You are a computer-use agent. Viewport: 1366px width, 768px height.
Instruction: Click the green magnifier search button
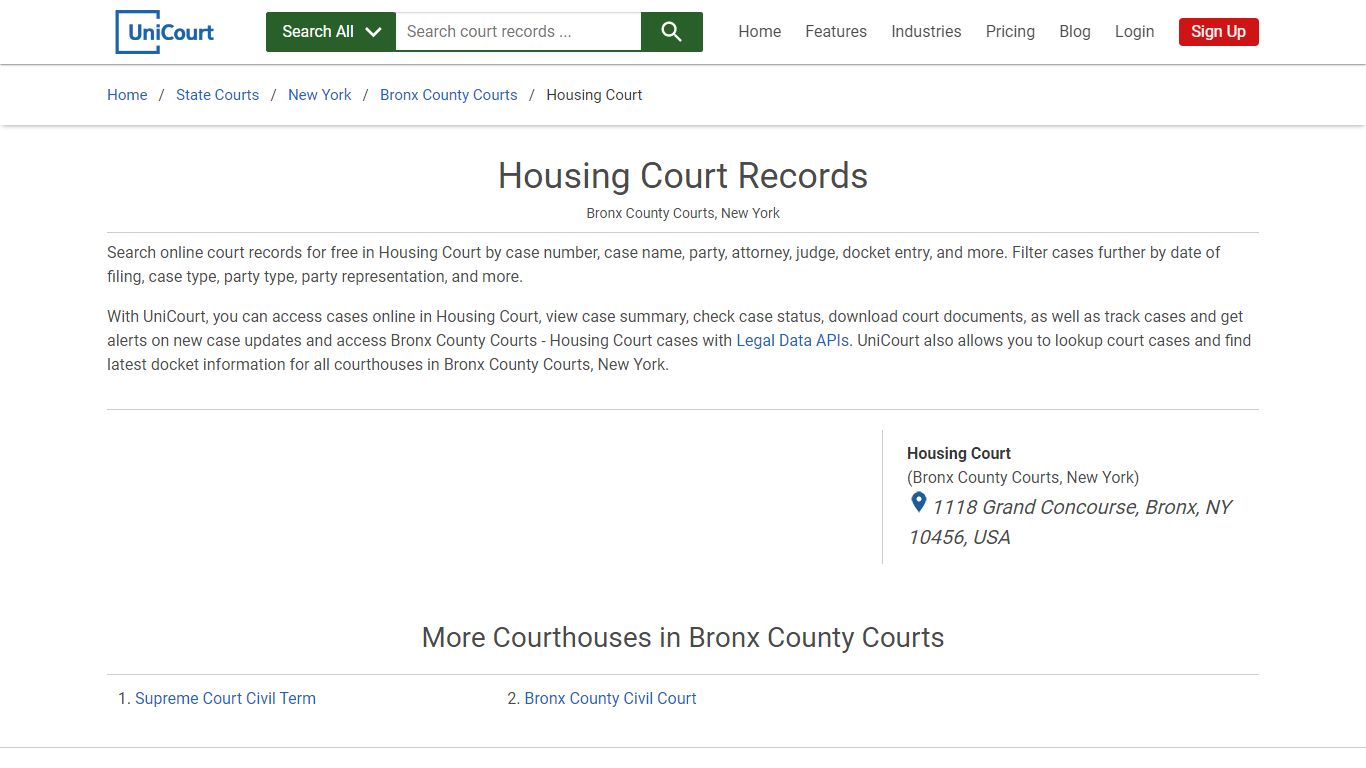tap(672, 32)
